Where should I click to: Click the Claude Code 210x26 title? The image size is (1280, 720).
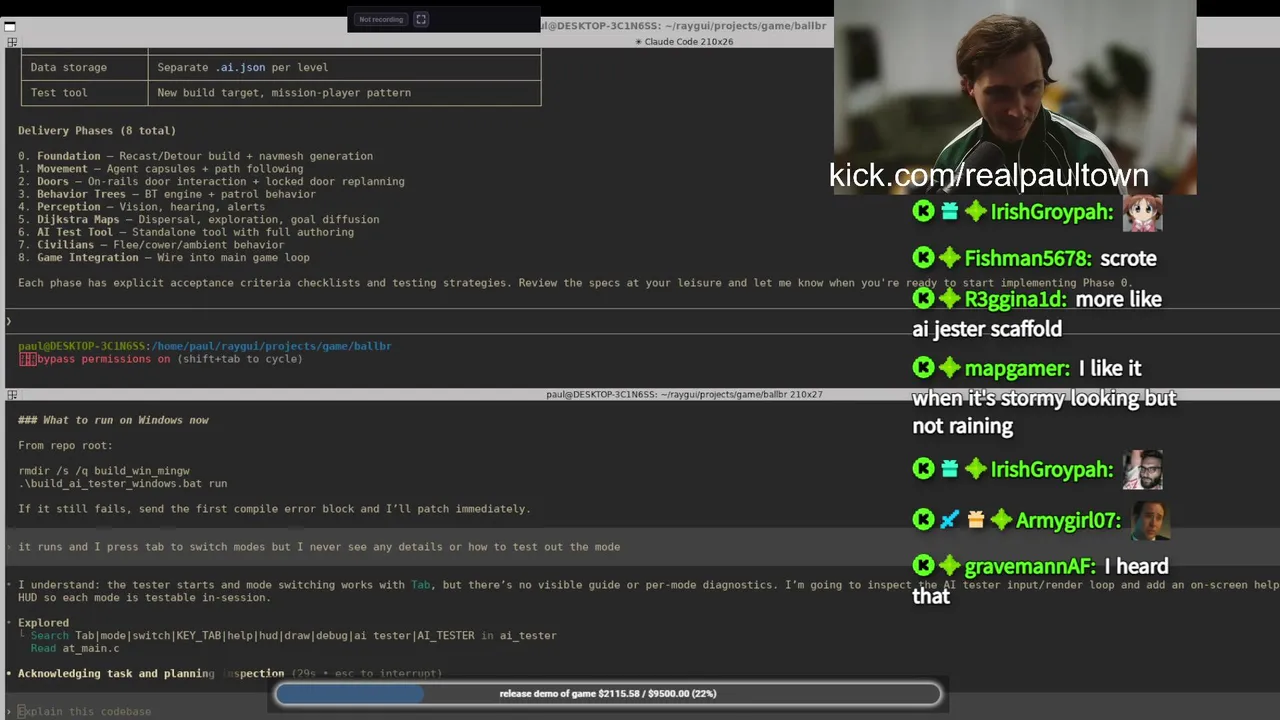pyautogui.click(x=684, y=42)
